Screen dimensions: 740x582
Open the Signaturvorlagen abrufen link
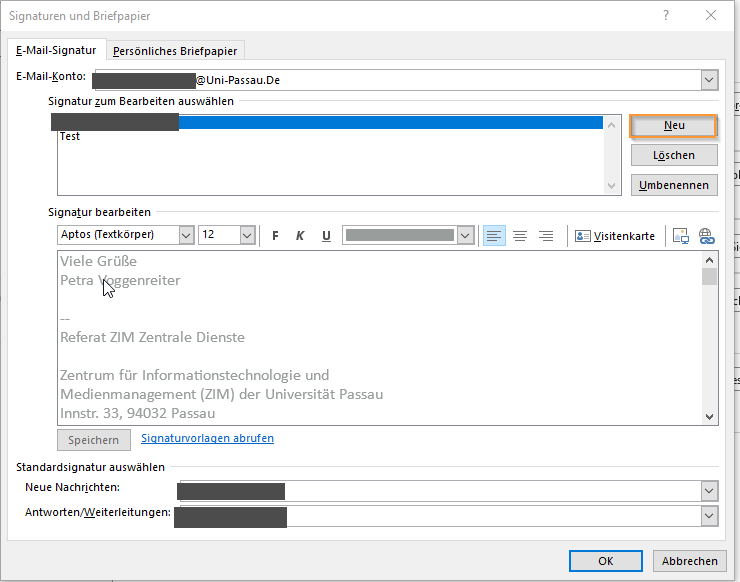[207, 438]
